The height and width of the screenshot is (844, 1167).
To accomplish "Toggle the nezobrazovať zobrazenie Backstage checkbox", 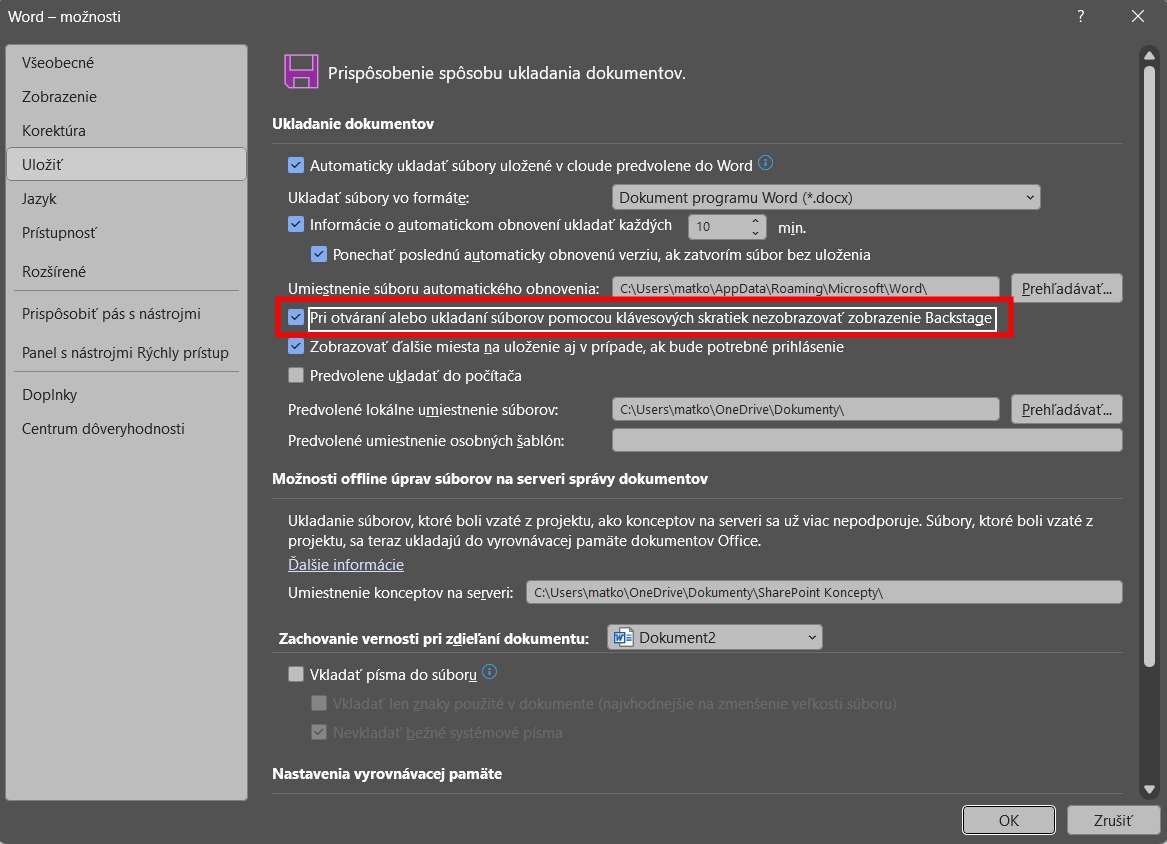I will [x=296, y=318].
